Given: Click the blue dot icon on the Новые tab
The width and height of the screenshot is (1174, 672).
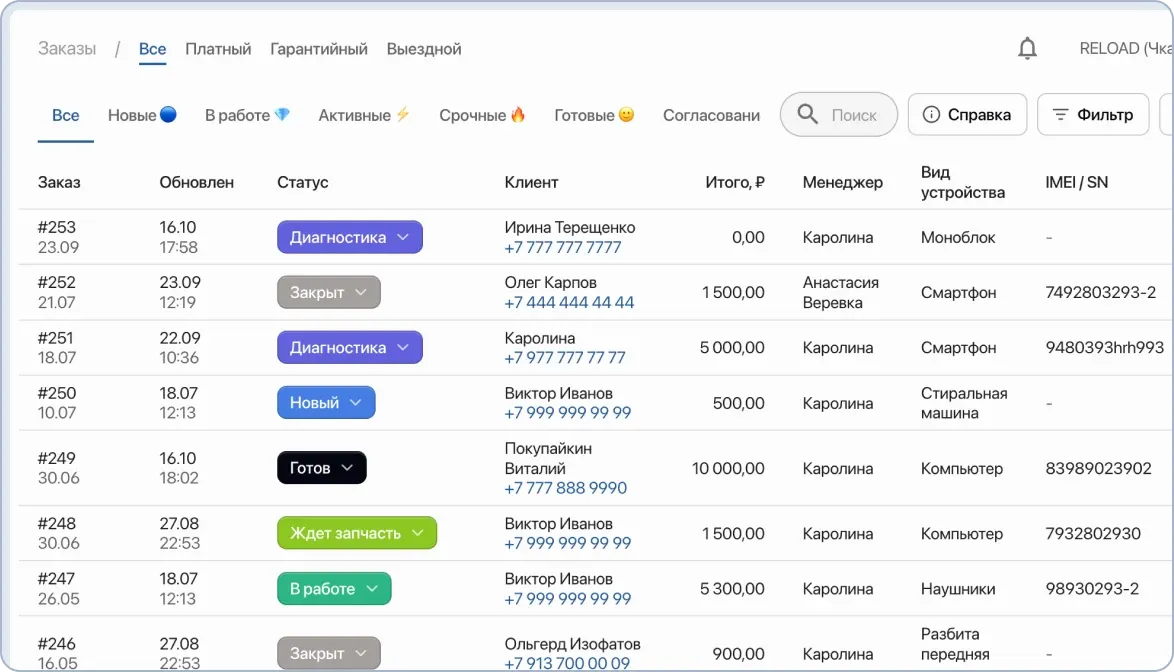Looking at the screenshot, I should 169,113.
